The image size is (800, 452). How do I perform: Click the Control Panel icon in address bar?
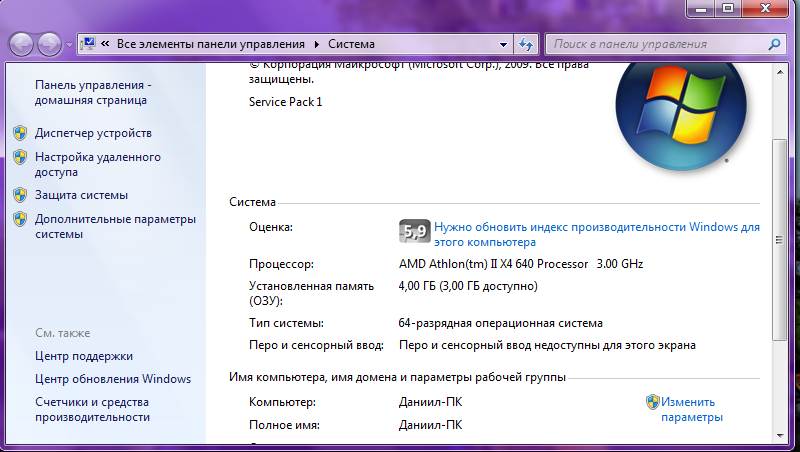[89, 44]
